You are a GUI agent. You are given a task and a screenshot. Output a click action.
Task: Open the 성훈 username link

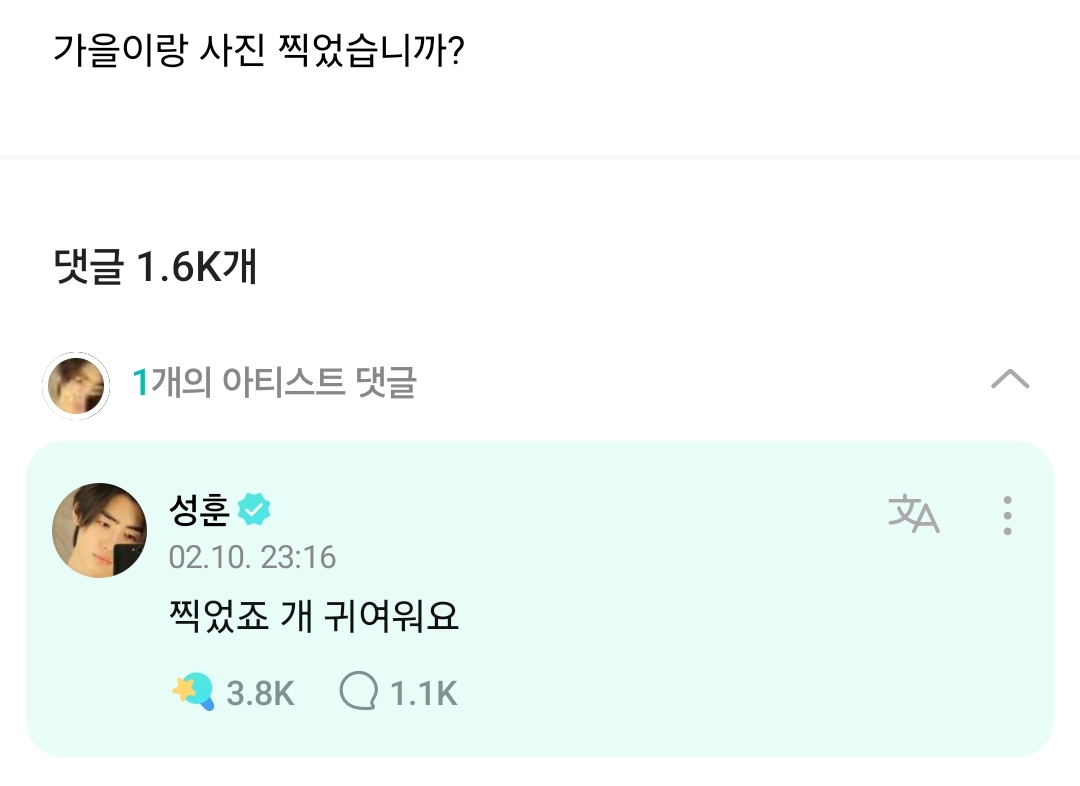pyautogui.click(x=199, y=511)
